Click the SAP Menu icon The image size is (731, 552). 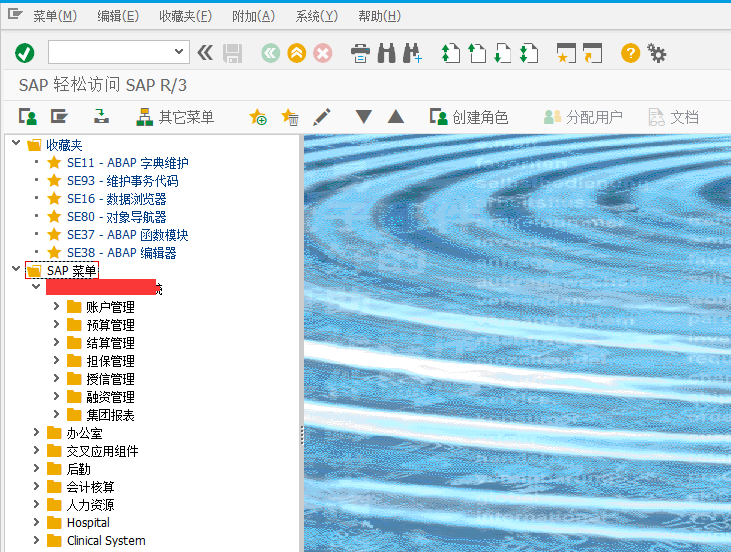(x=59, y=117)
